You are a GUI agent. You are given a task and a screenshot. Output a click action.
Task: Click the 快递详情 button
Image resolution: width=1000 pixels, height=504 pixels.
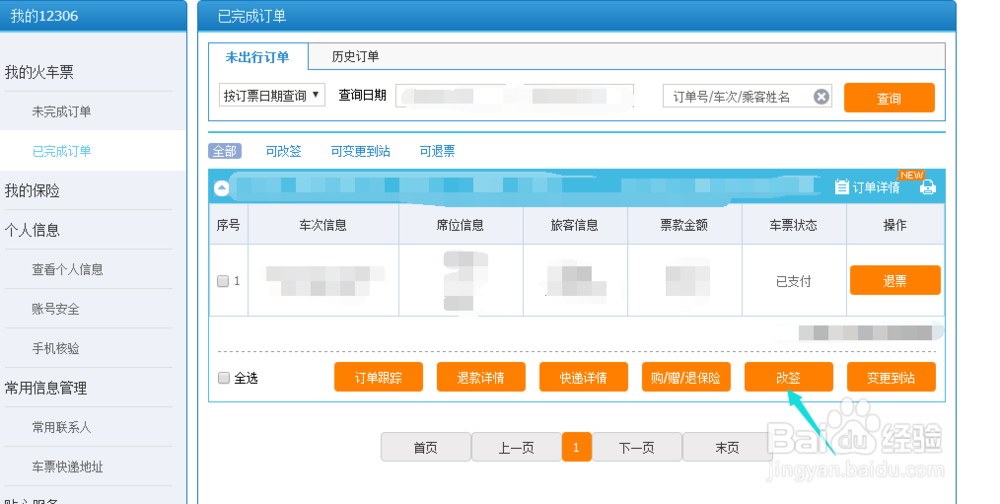pyautogui.click(x=584, y=377)
